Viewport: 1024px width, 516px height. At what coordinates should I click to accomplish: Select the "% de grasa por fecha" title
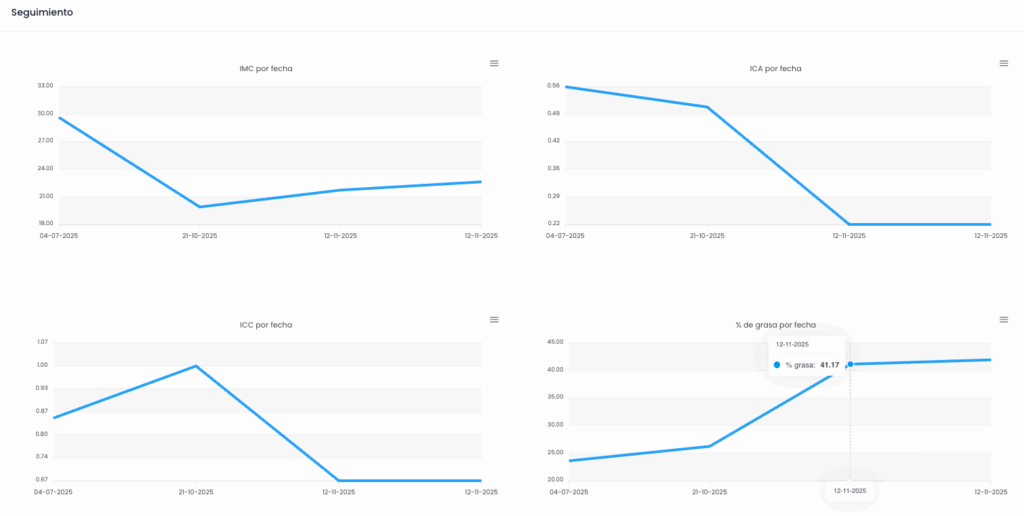(775, 325)
